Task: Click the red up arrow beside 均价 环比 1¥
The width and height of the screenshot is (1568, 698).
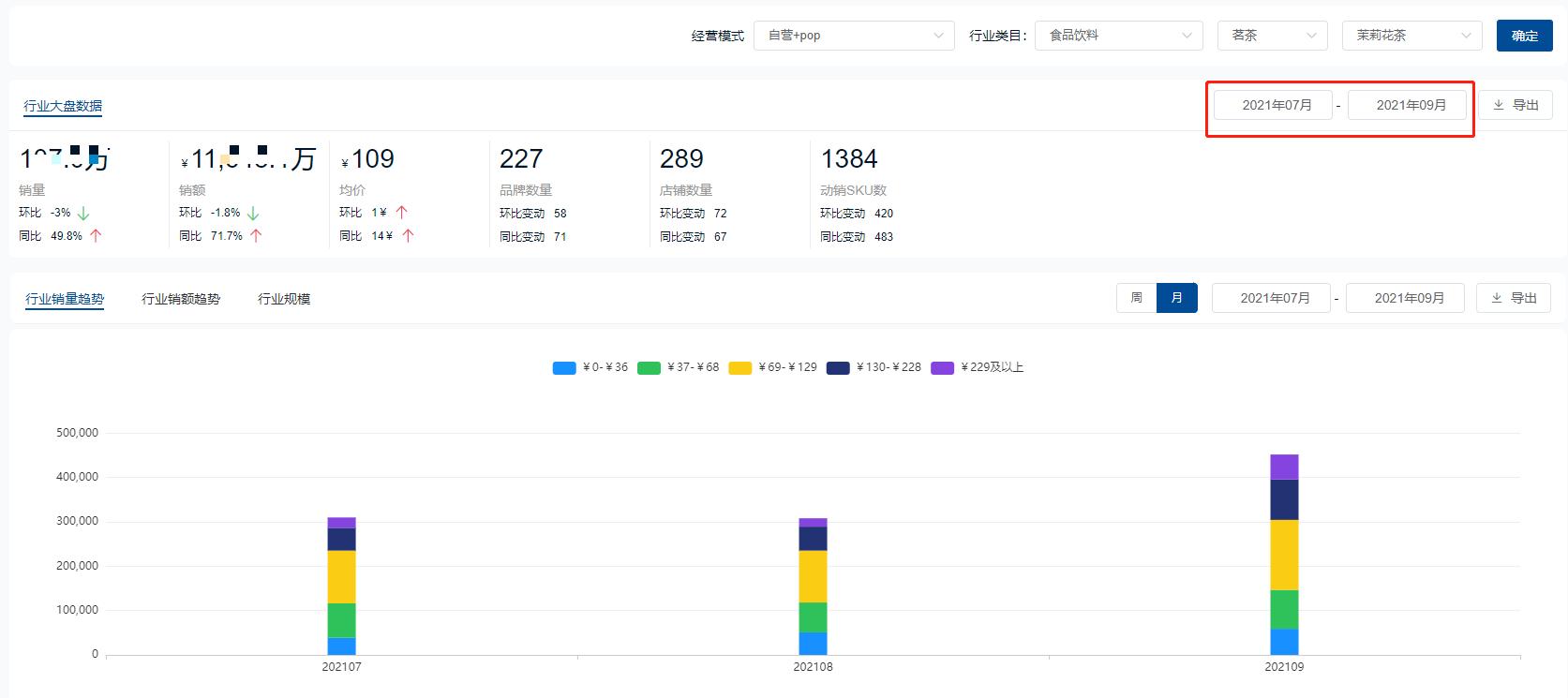Action: pyautogui.click(x=402, y=213)
